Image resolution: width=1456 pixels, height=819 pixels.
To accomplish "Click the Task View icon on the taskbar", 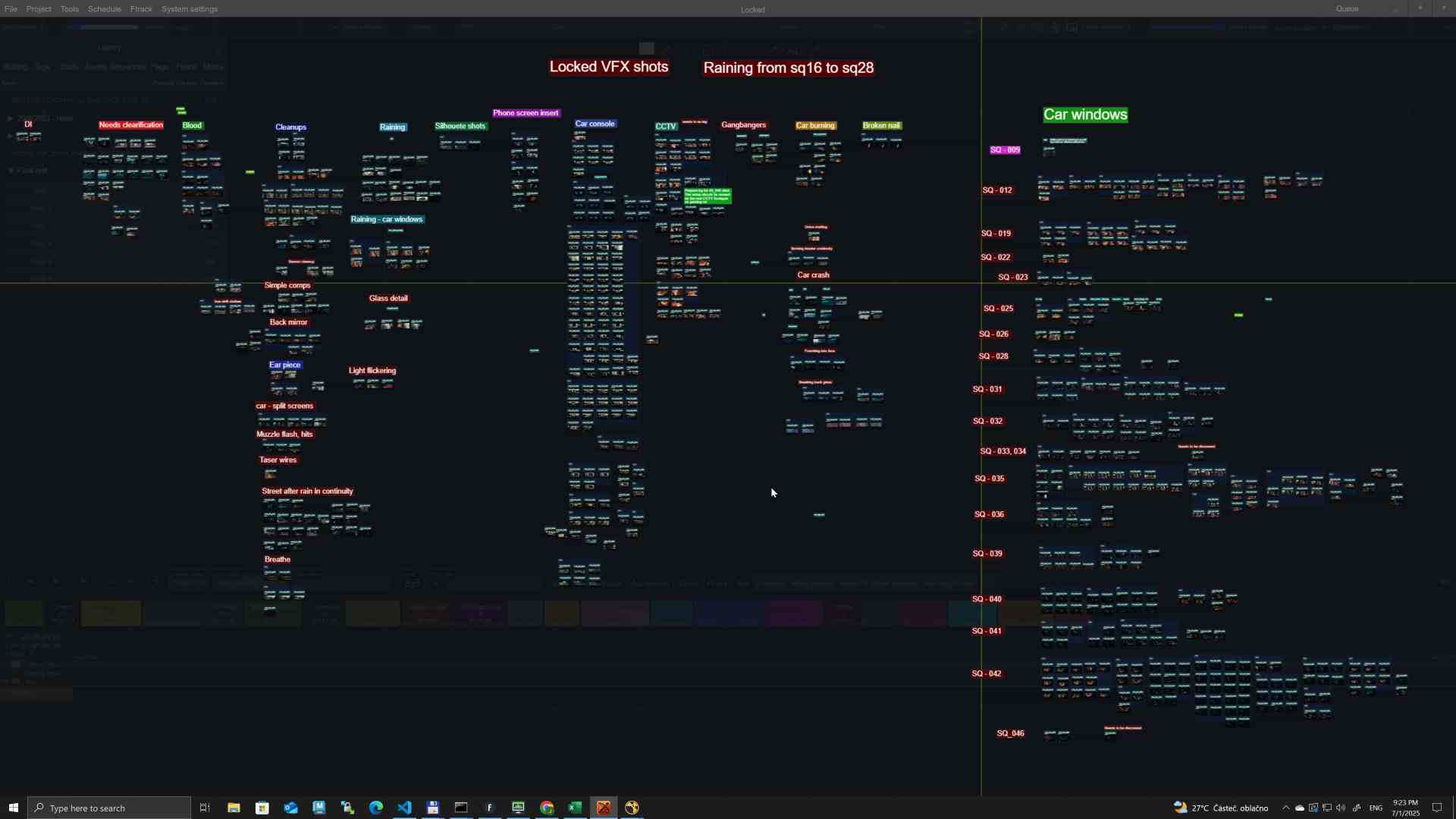I will coord(204,808).
